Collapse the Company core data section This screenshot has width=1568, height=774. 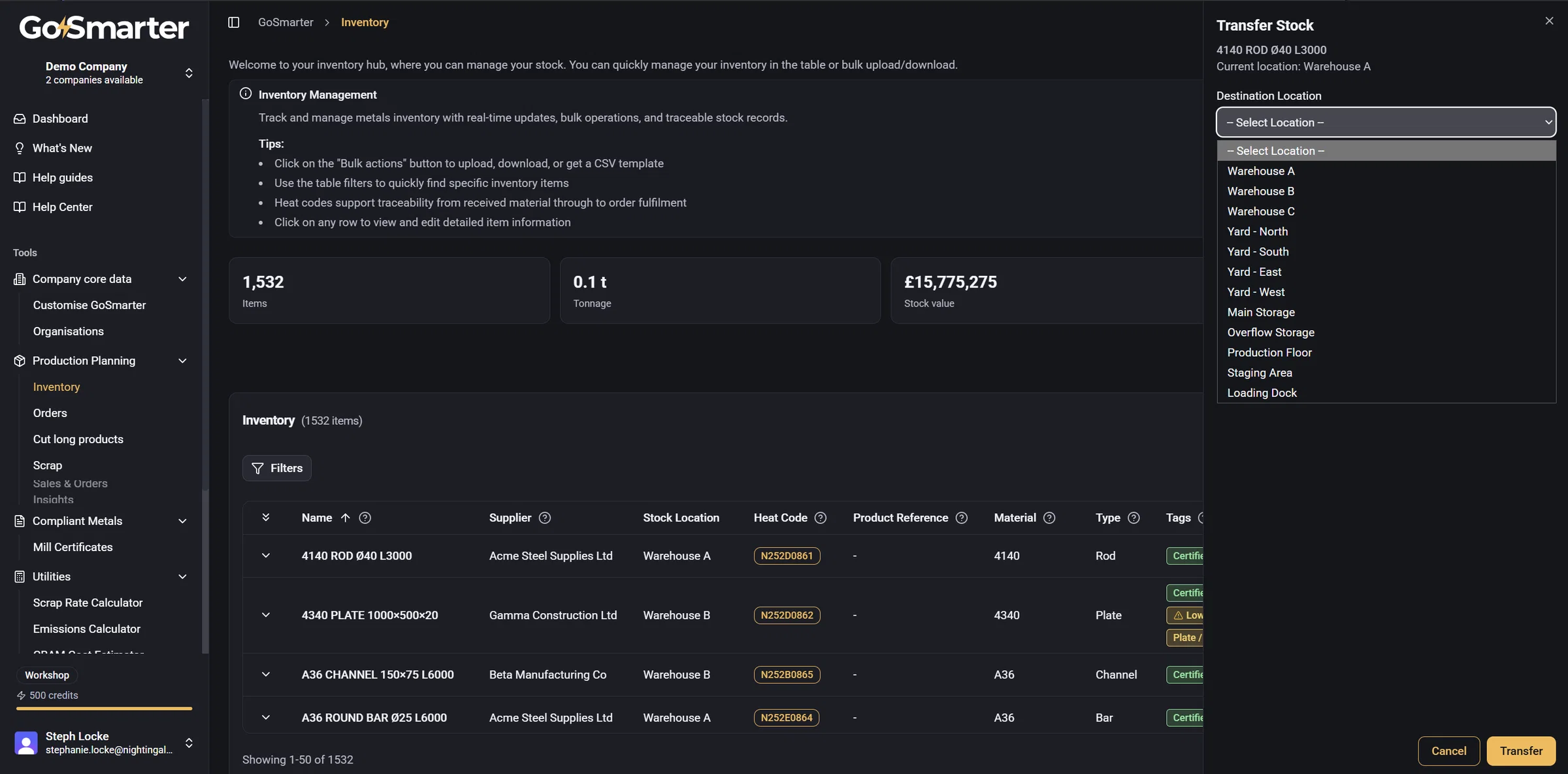pyautogui.click(x=183, y=279)
